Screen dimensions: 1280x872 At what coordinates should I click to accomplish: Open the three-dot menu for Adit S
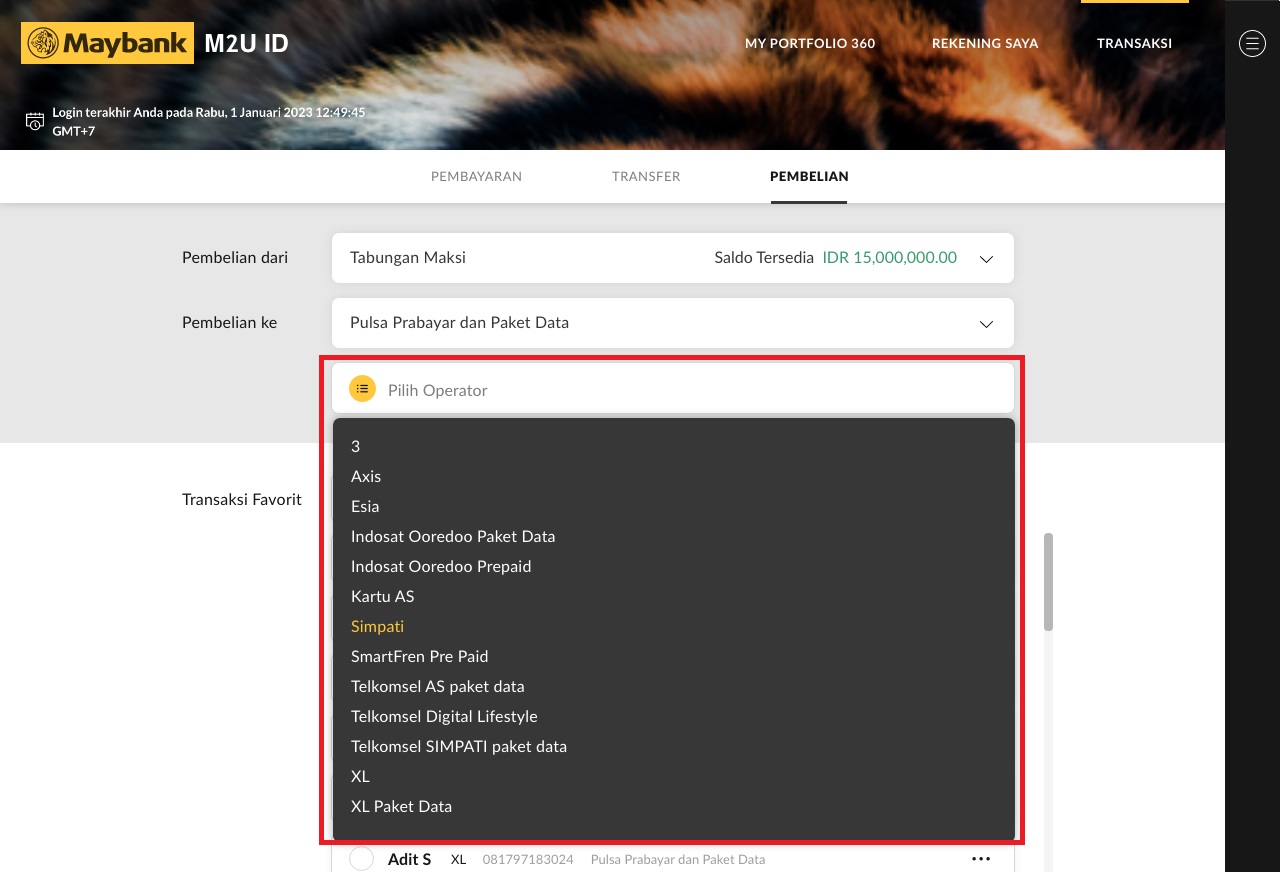pyautogui.click(x=981, y=859)
